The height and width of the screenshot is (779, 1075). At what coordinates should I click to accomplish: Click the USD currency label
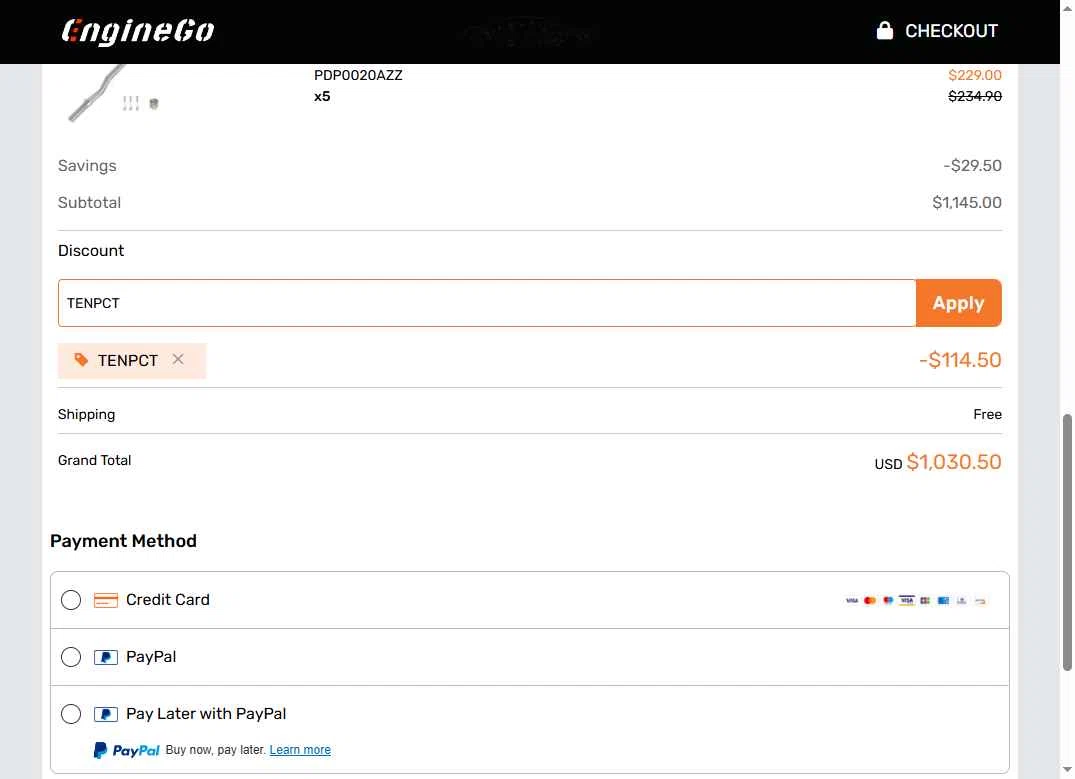click(888, 464)
